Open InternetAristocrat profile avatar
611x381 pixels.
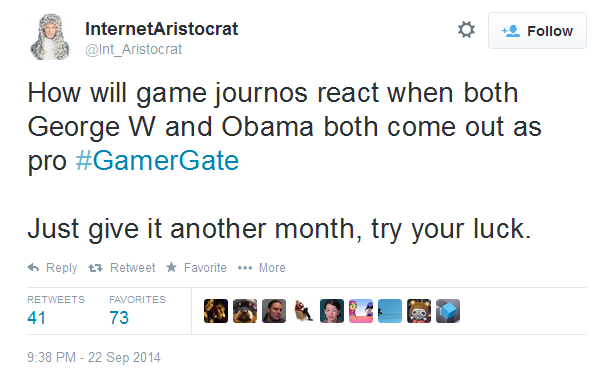(50, 37)
